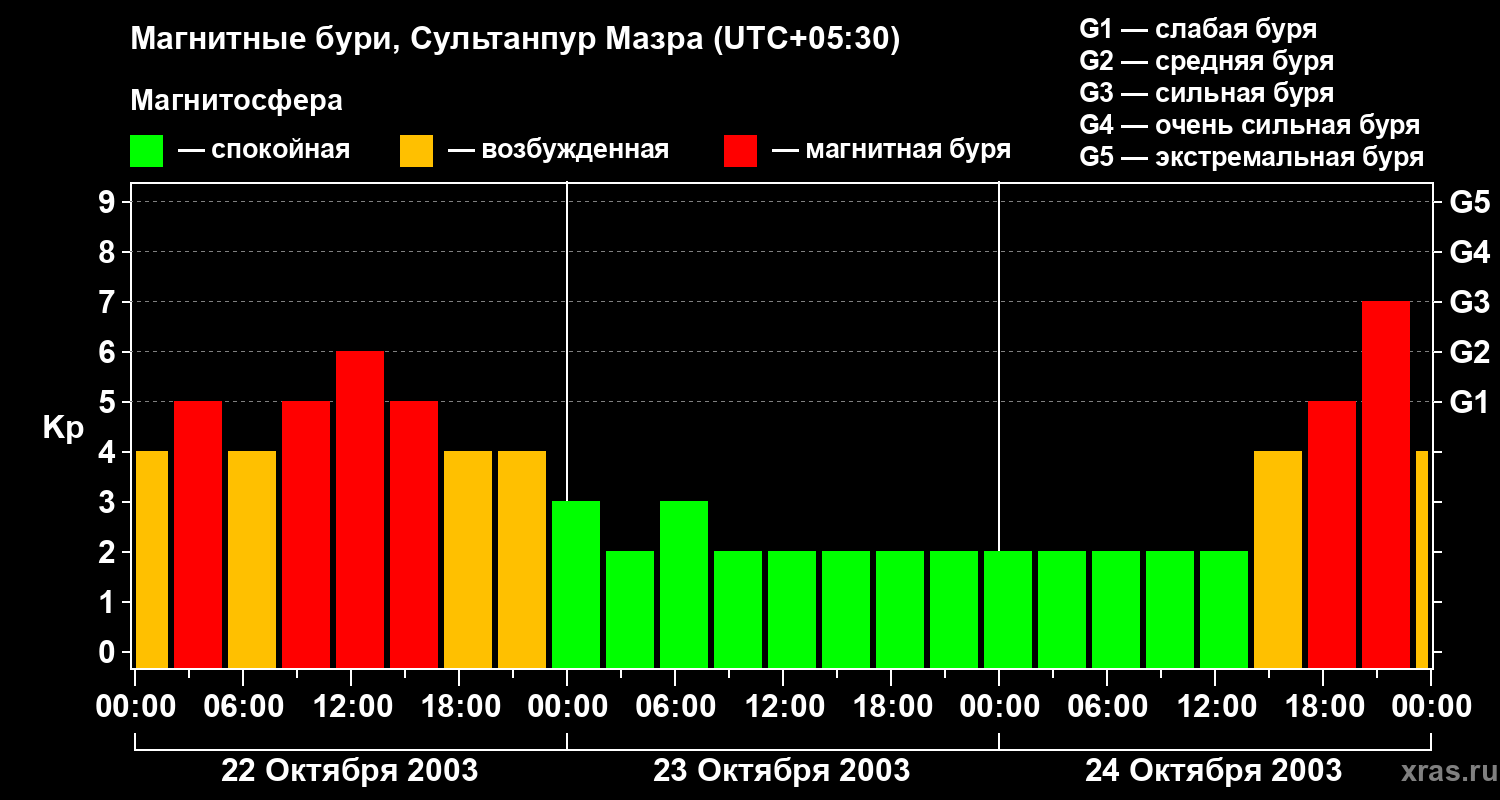Click the Kp axis value 2
Viewport: 1500px width, 800px height.
pos(109,552)
